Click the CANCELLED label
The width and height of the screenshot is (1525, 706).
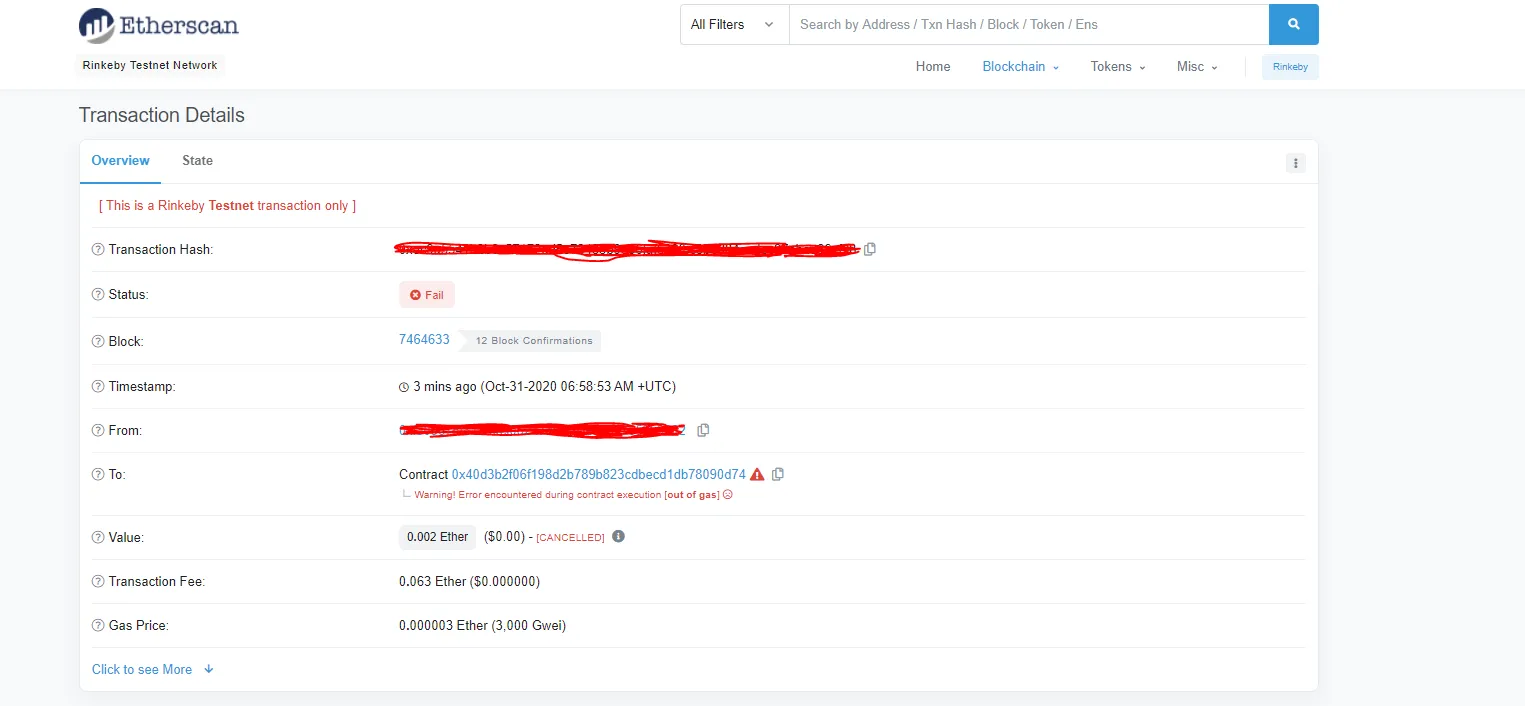point(570,538)
